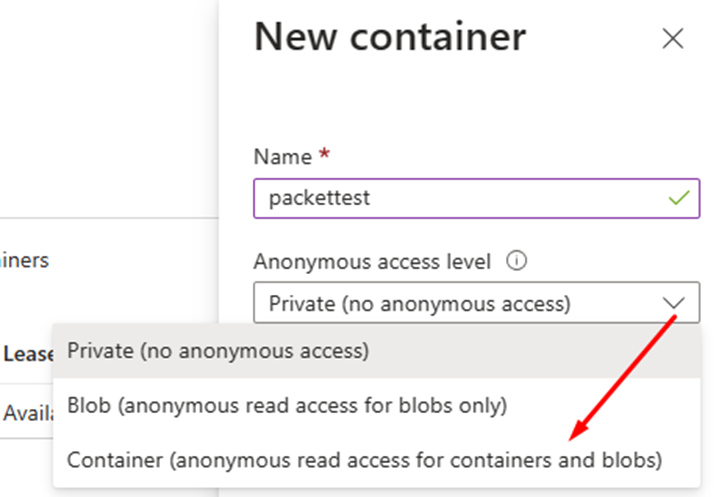
Task: Pick Container anonymous read access option
Action: point(364,460)
